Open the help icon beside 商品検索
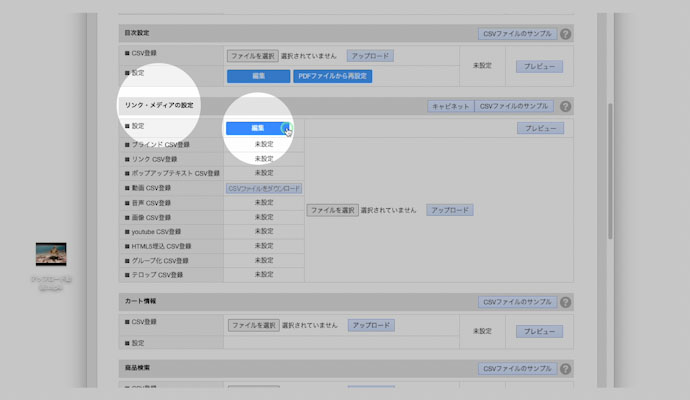 coord(566,370)
